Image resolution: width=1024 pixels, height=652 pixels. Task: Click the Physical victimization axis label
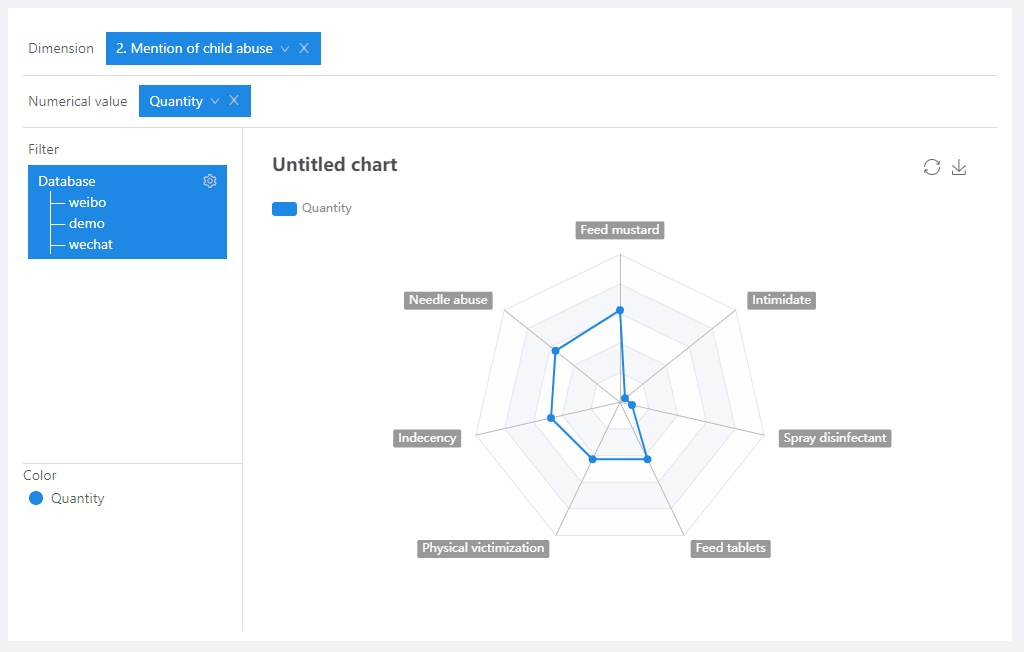(x=483, y=548)
